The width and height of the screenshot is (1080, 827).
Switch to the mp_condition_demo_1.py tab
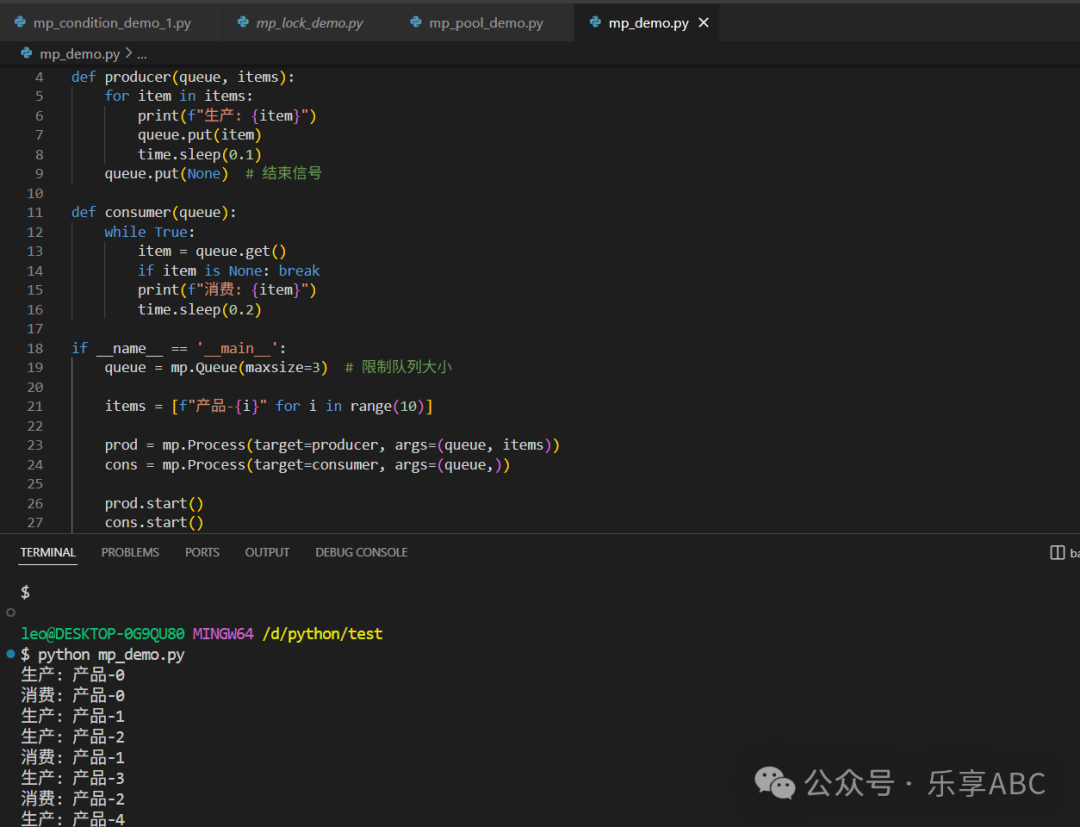tap(112, 23)
